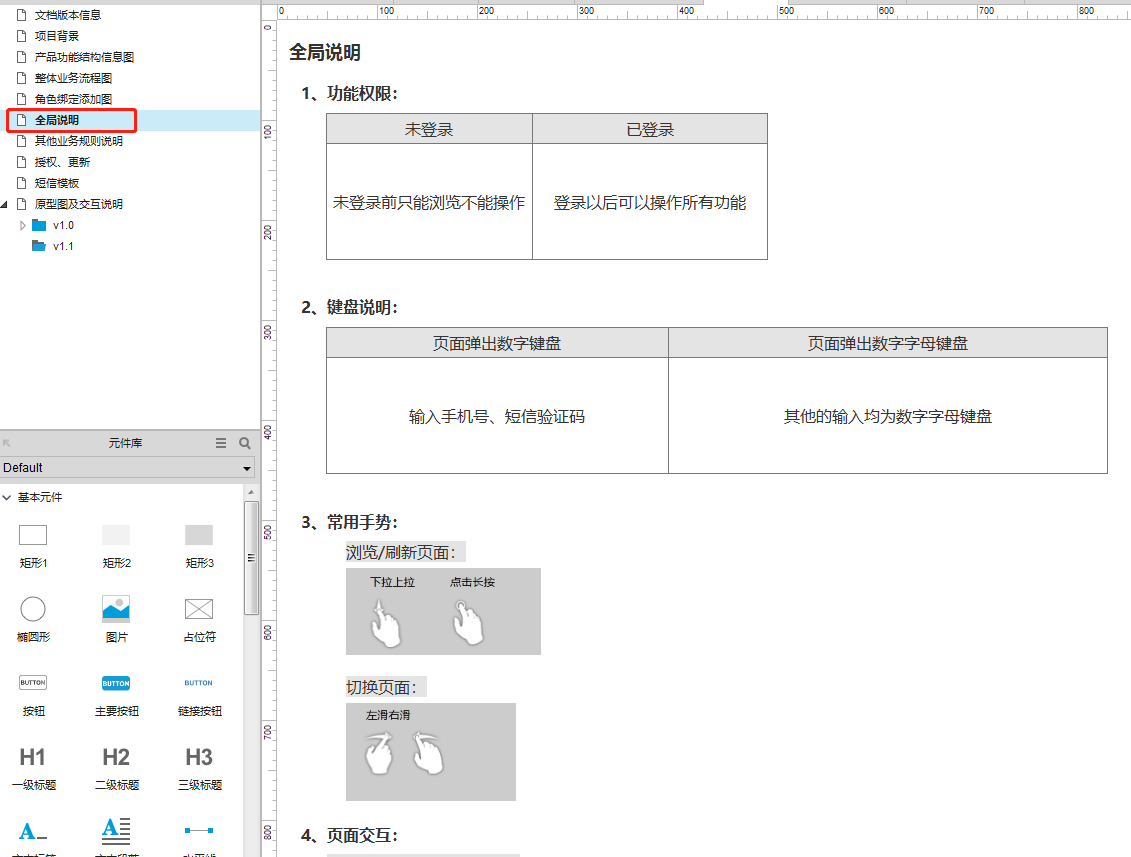This screenshot has width=1131, height=857.
Task: Select the 图片 image widget
Action: (116, 608)
